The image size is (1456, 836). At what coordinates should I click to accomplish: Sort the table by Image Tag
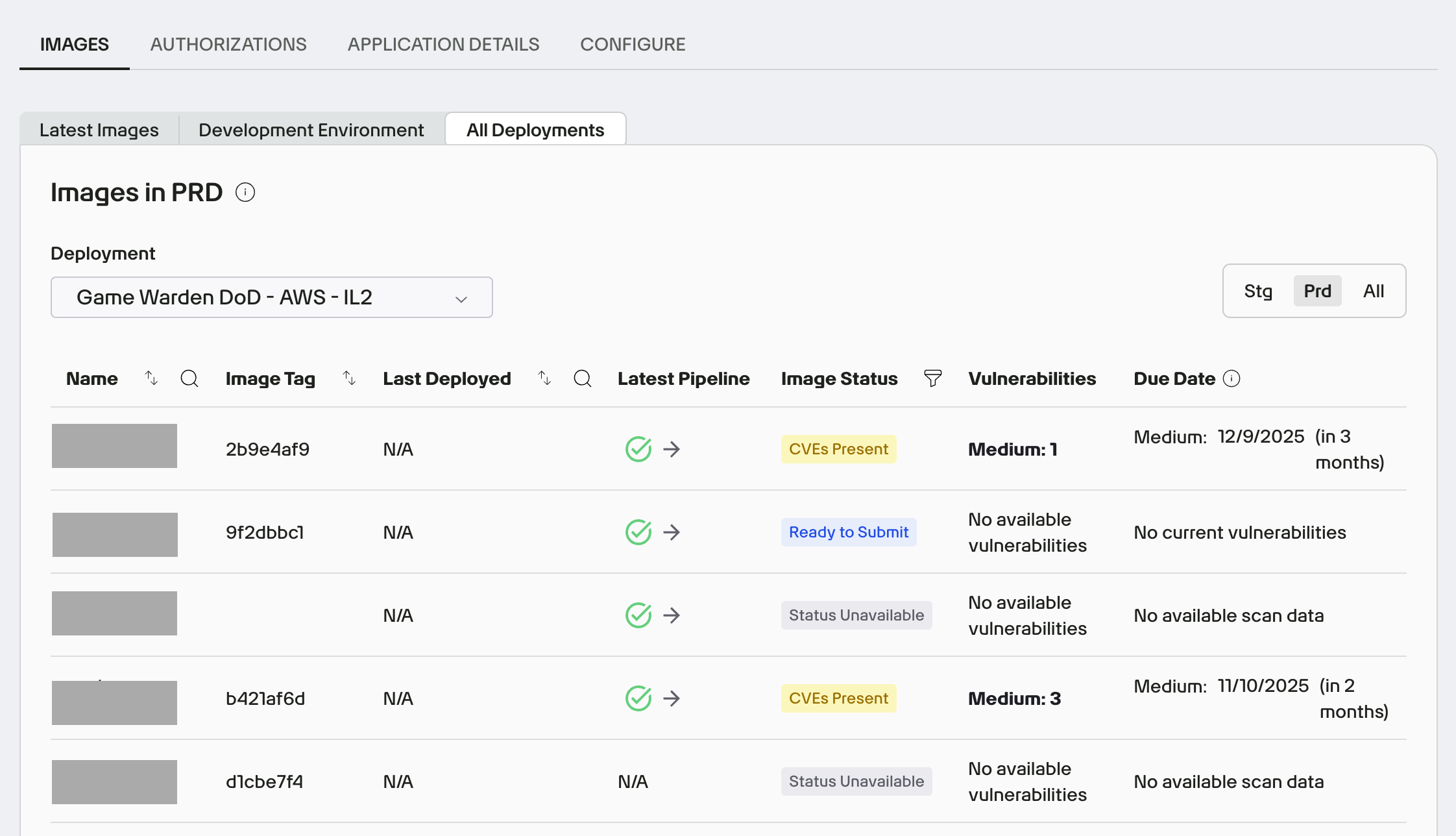pyautogui.click(x=349, y=378)
